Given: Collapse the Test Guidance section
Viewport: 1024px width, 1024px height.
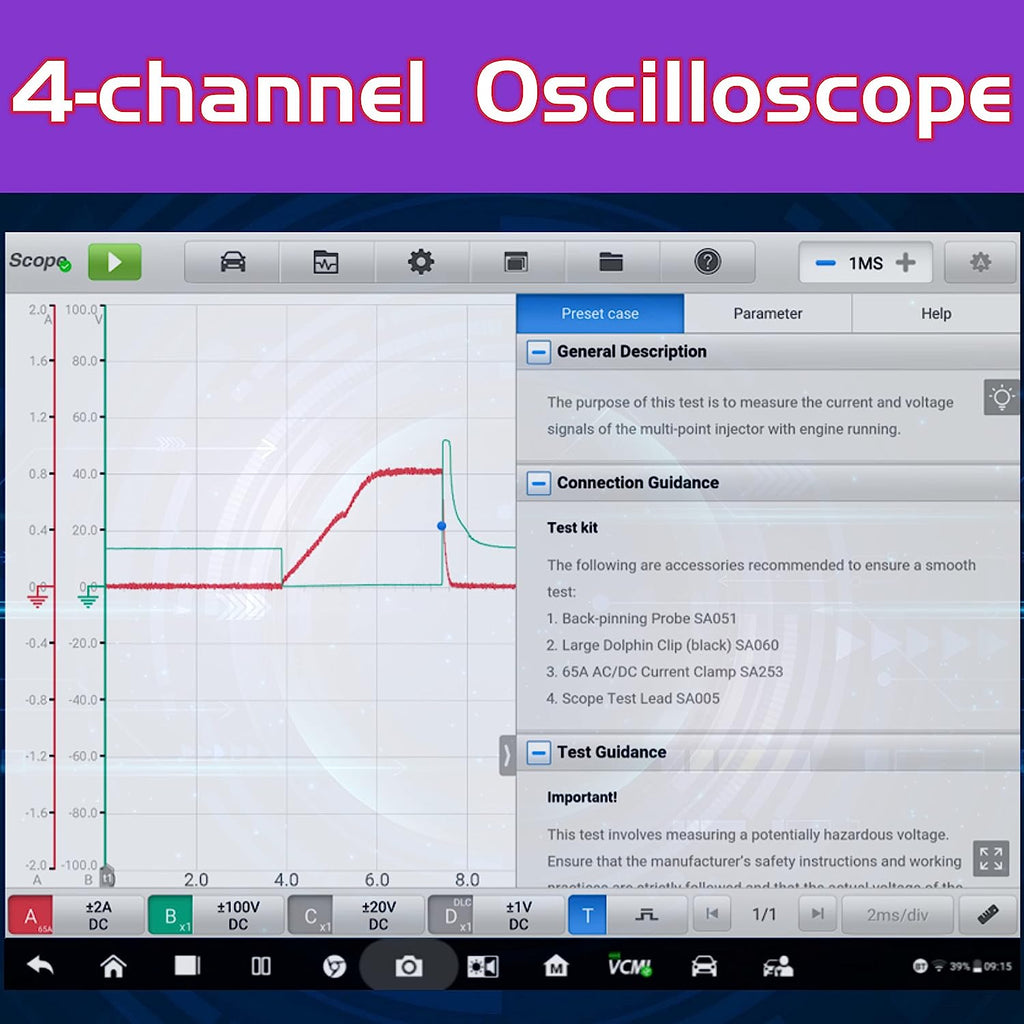Looking at the screenshot, I should [538, 753].
